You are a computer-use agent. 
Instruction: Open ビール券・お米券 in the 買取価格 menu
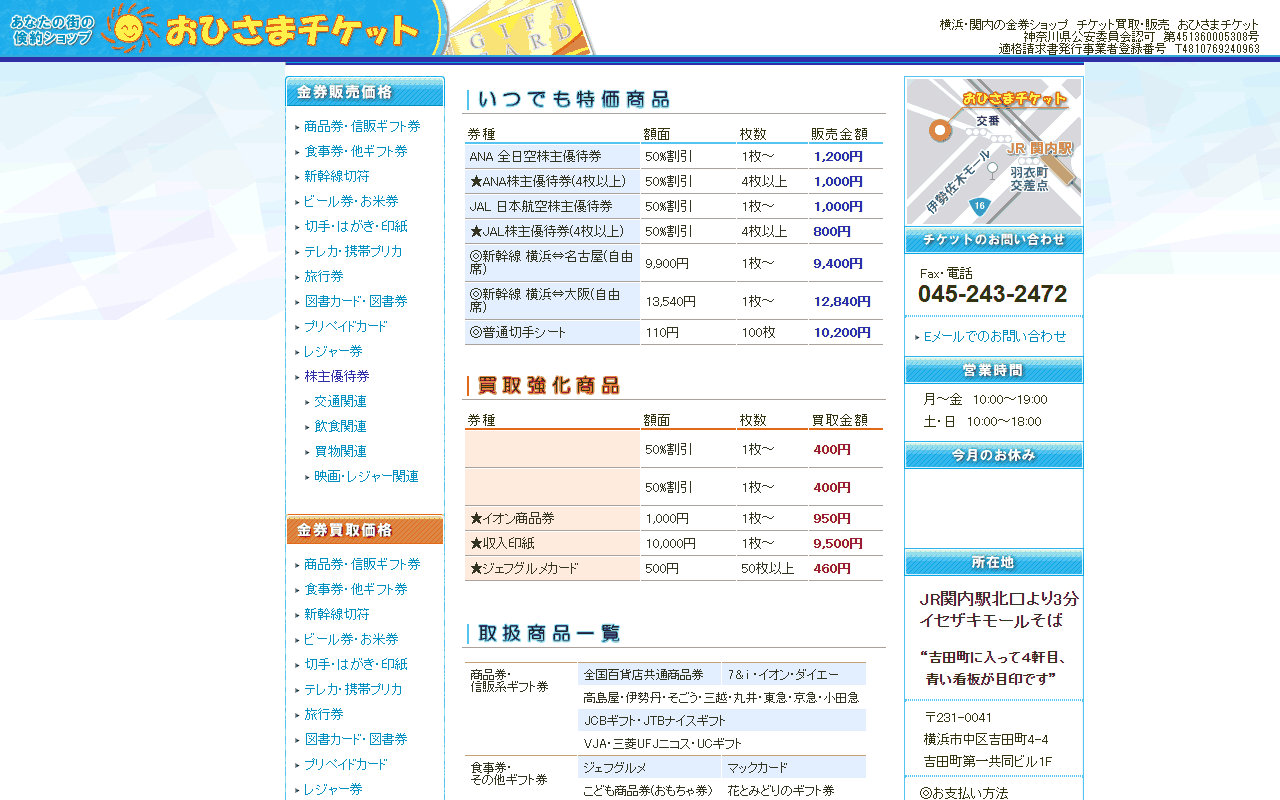pyautogui.click(x=351, y=639)
